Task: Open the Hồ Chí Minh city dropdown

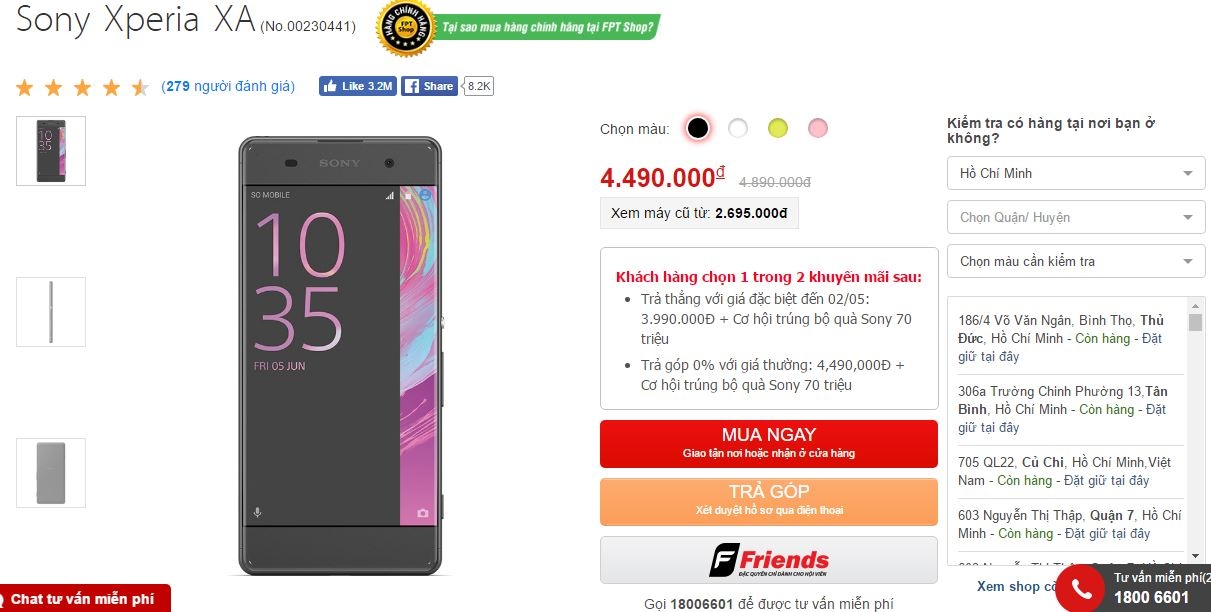Action: click(1075, 173)
